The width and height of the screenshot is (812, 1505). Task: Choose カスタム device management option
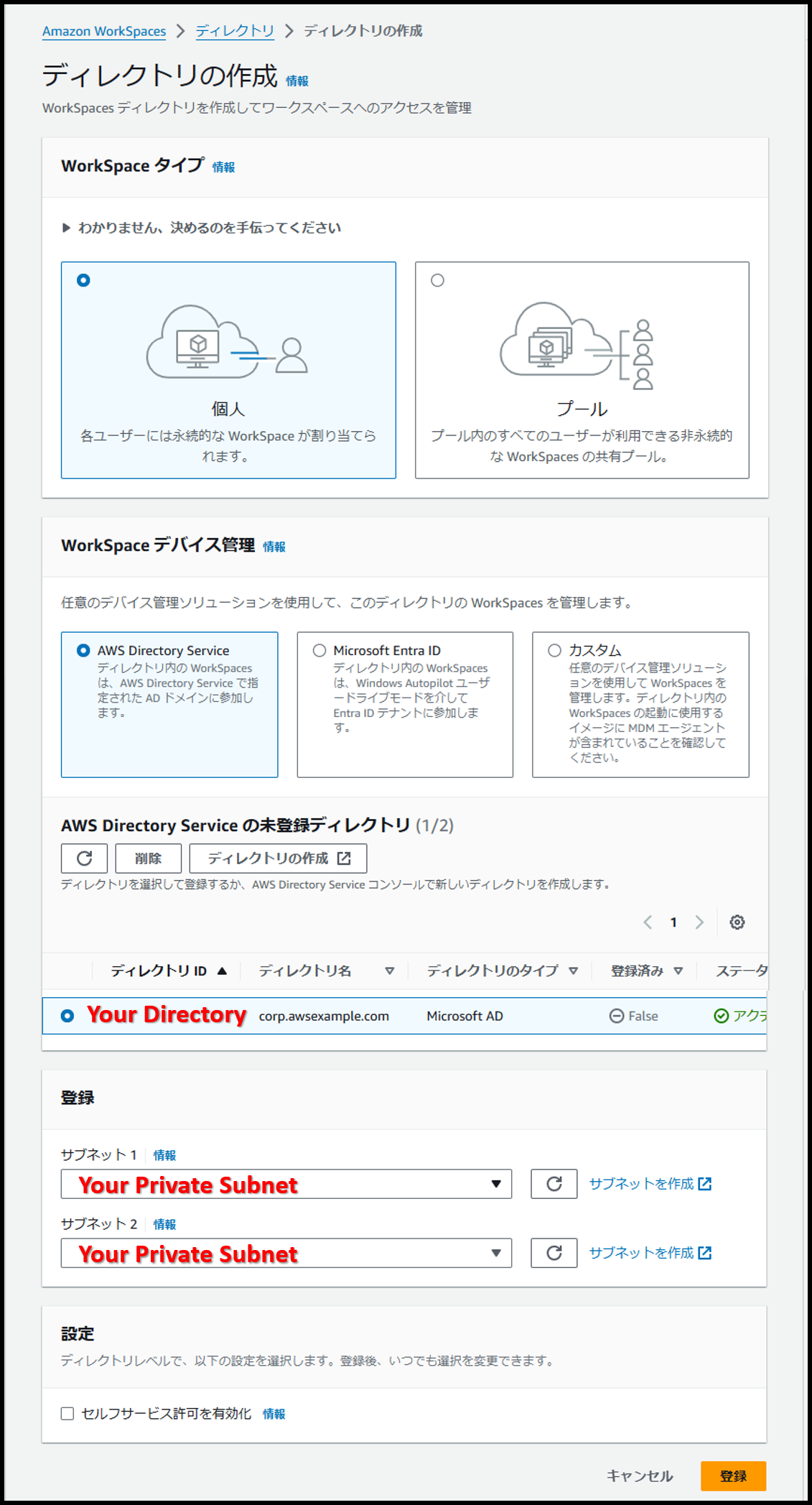(x=554, y=650)
